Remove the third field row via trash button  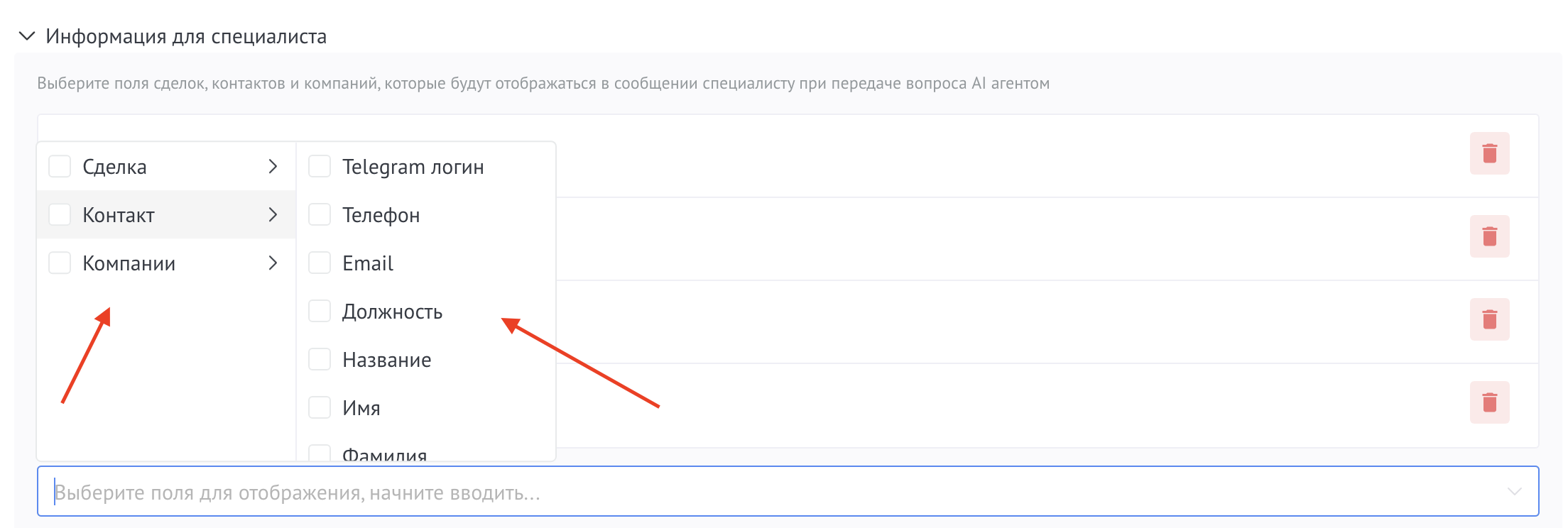coord(1489,319)
